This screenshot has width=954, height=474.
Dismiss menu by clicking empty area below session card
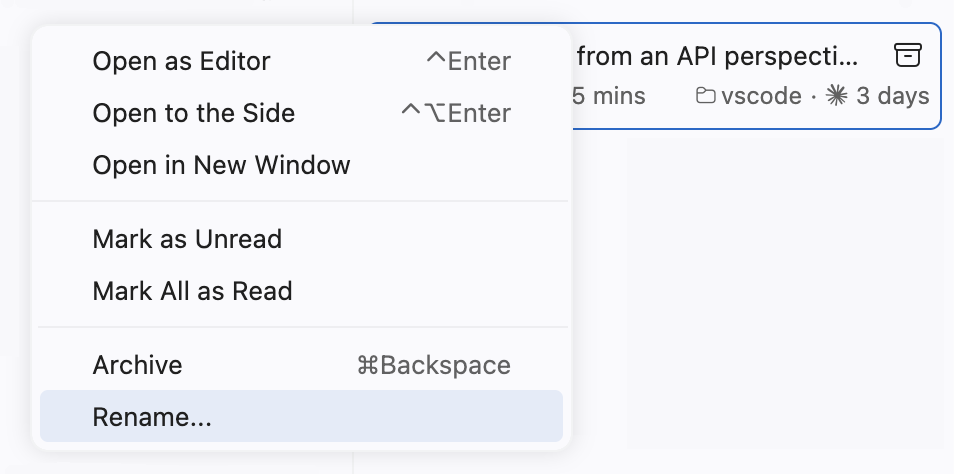click(x=760, y=300)
